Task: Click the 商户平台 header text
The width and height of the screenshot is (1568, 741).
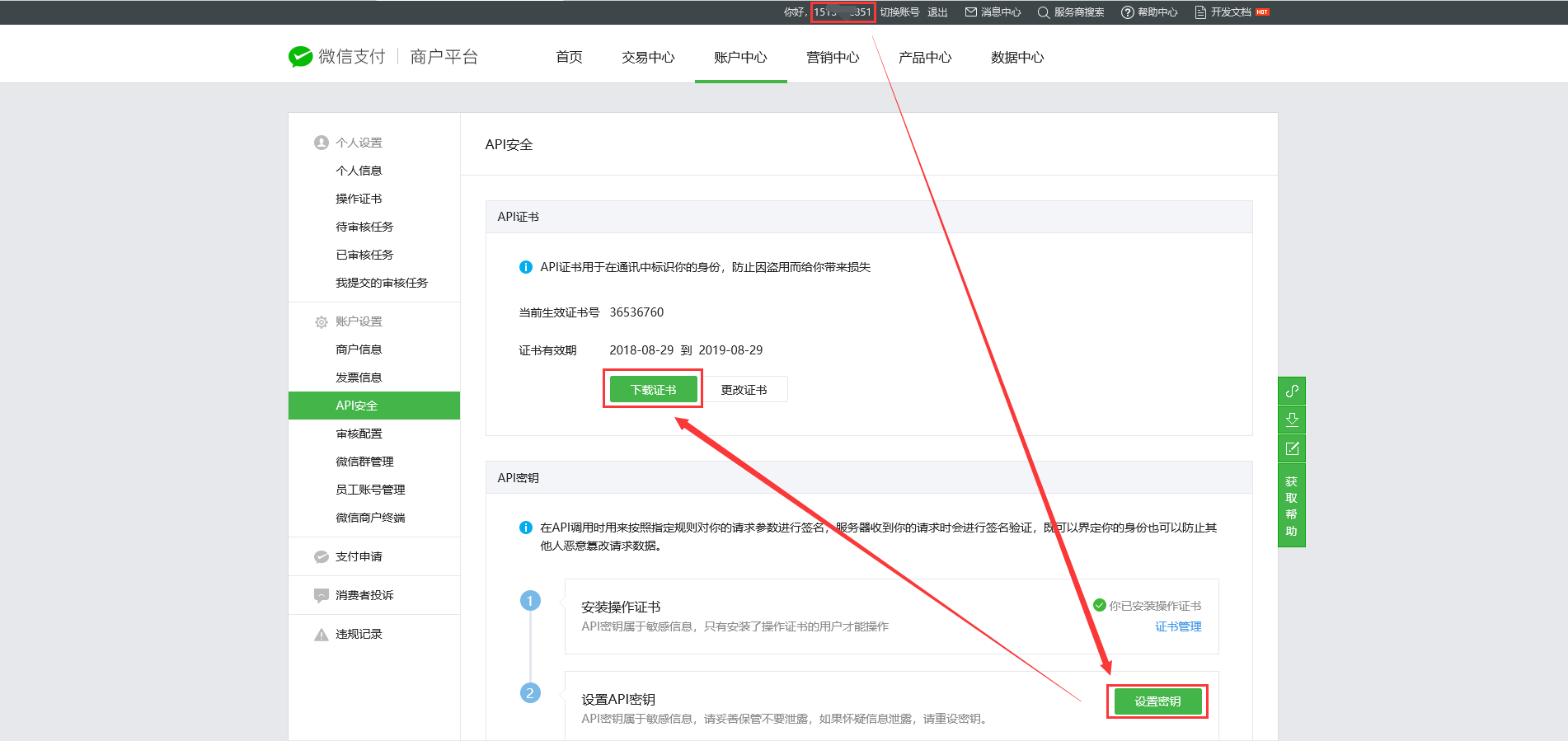Action: (x=444, y=57)
